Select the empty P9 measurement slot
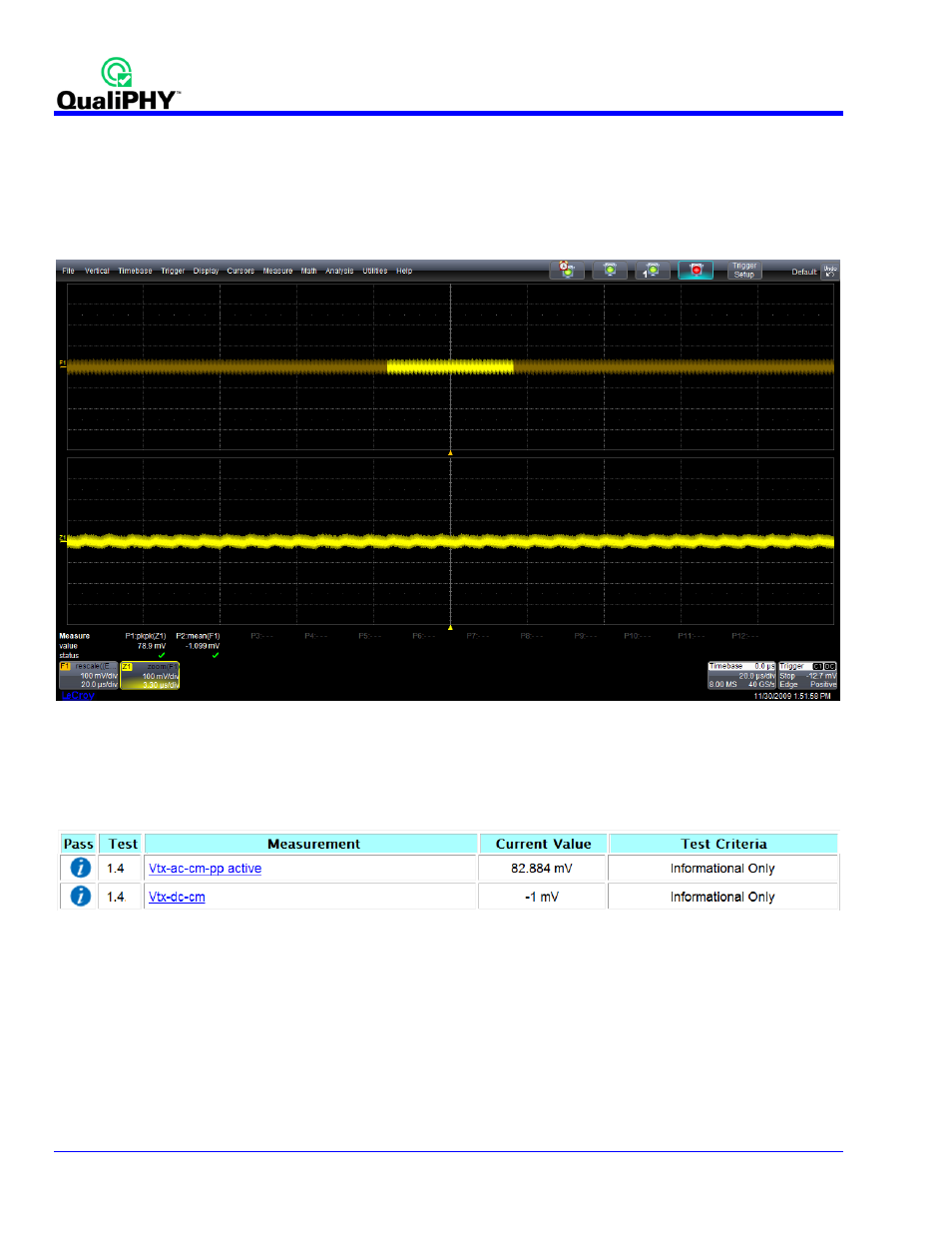 585,636
